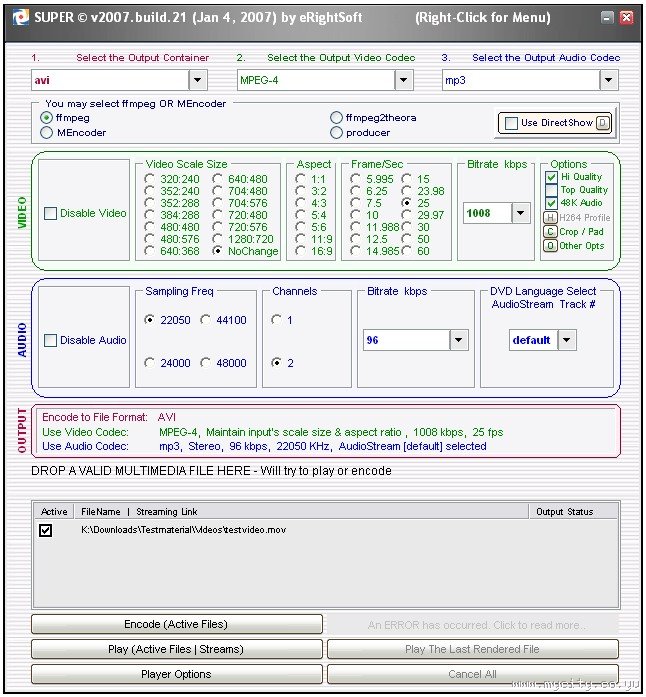Click the ERROR has occurred message
The image size is (646, 697).
point(473,625)
